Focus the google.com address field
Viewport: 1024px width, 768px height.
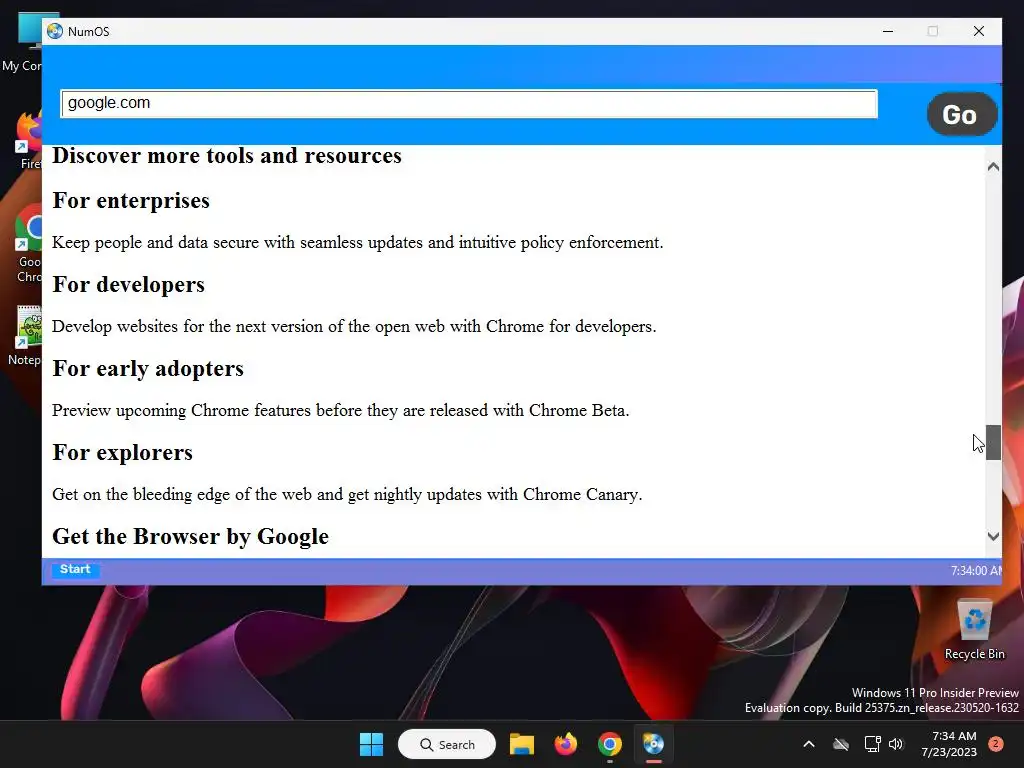tap(469, 104)
